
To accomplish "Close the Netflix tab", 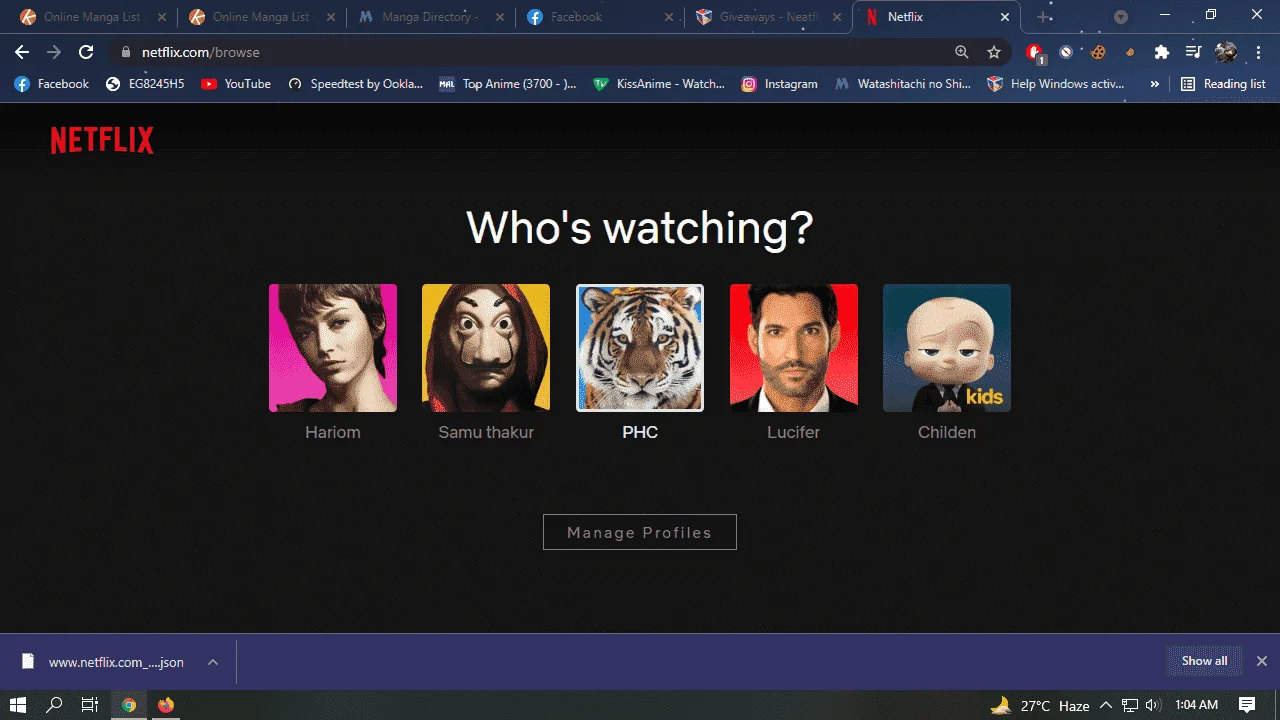I will coord(1005,17).
